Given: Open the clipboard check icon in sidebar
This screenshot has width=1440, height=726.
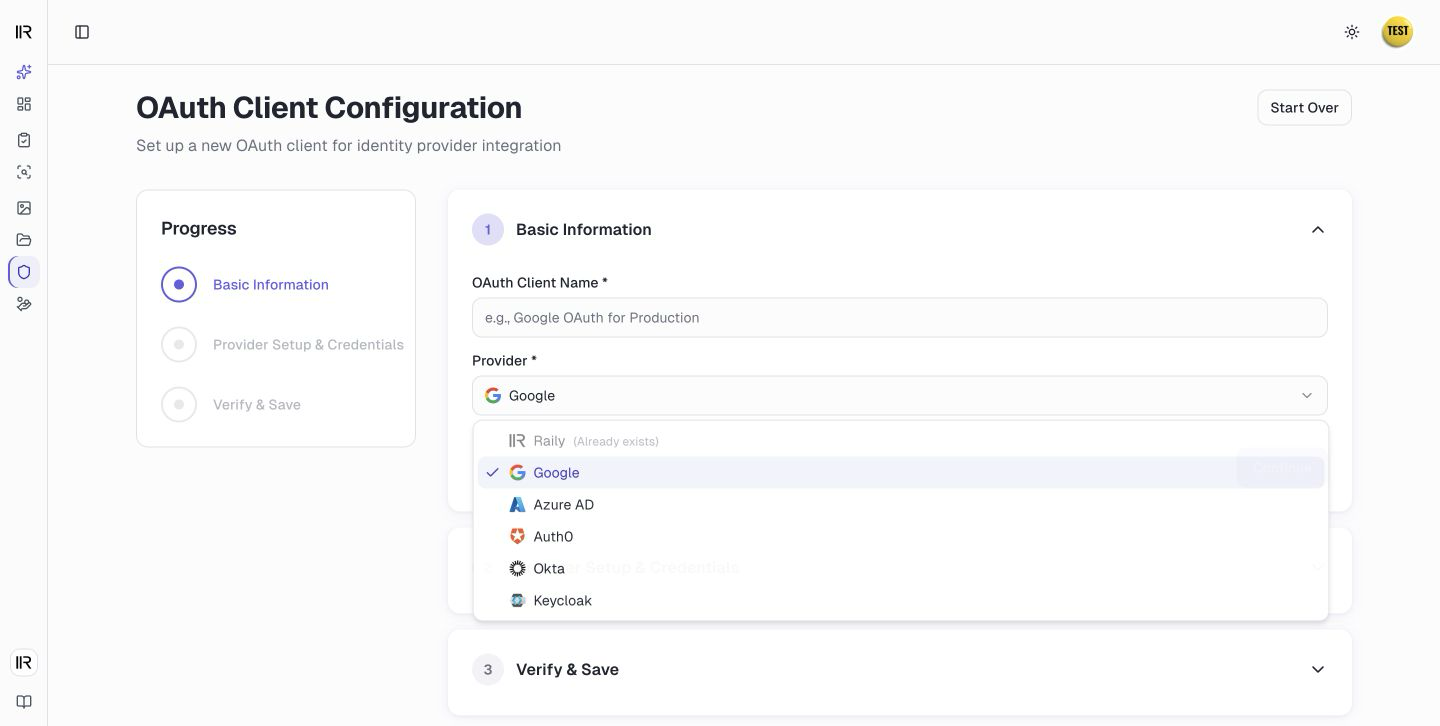Looking at the screenshot, I should click(24, 140).
